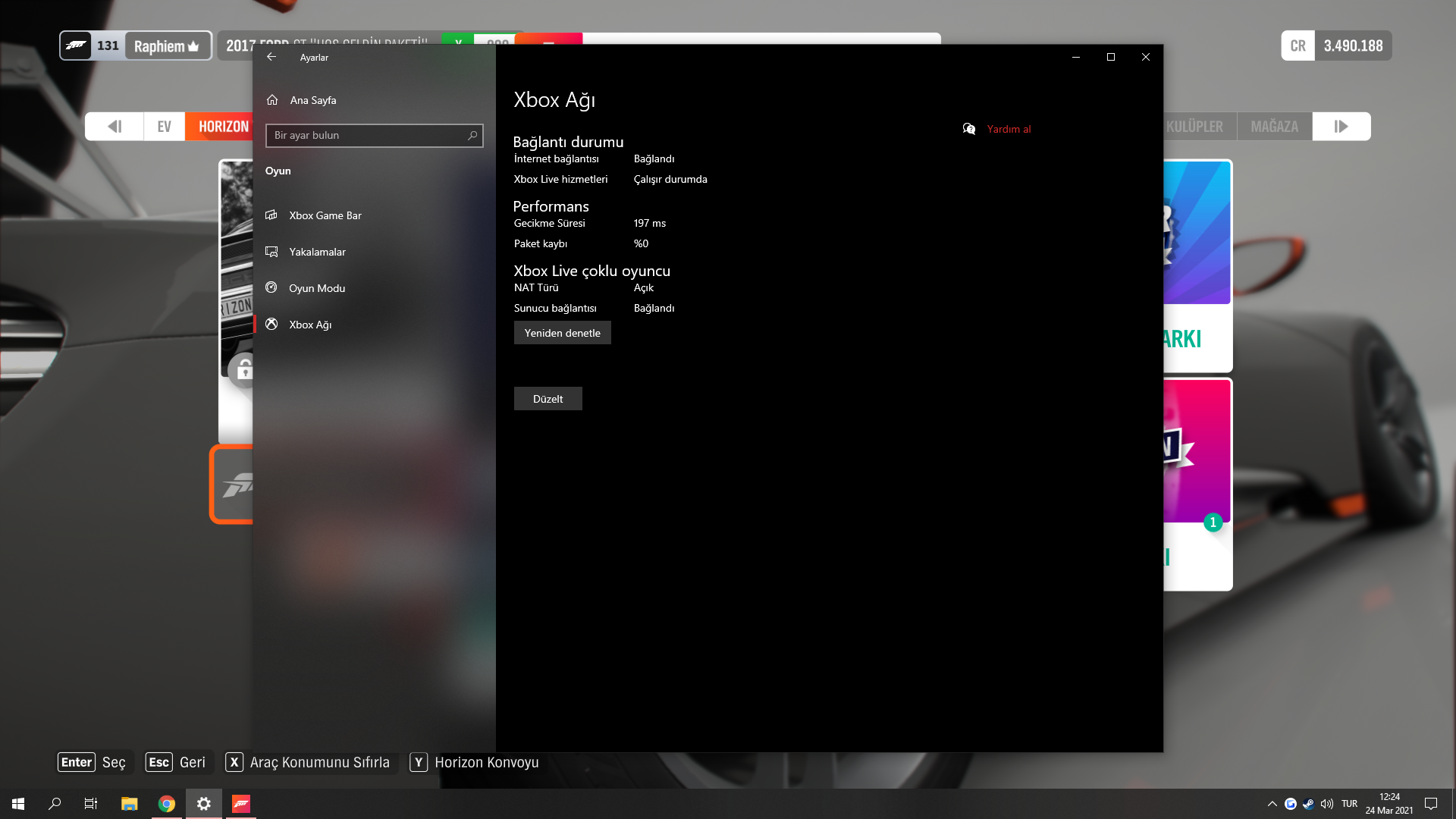Image resolution: width=1456 pixels, height=819 pixels.
Task: Click the Yakalamalar capture icon
Action: point(271,252)
